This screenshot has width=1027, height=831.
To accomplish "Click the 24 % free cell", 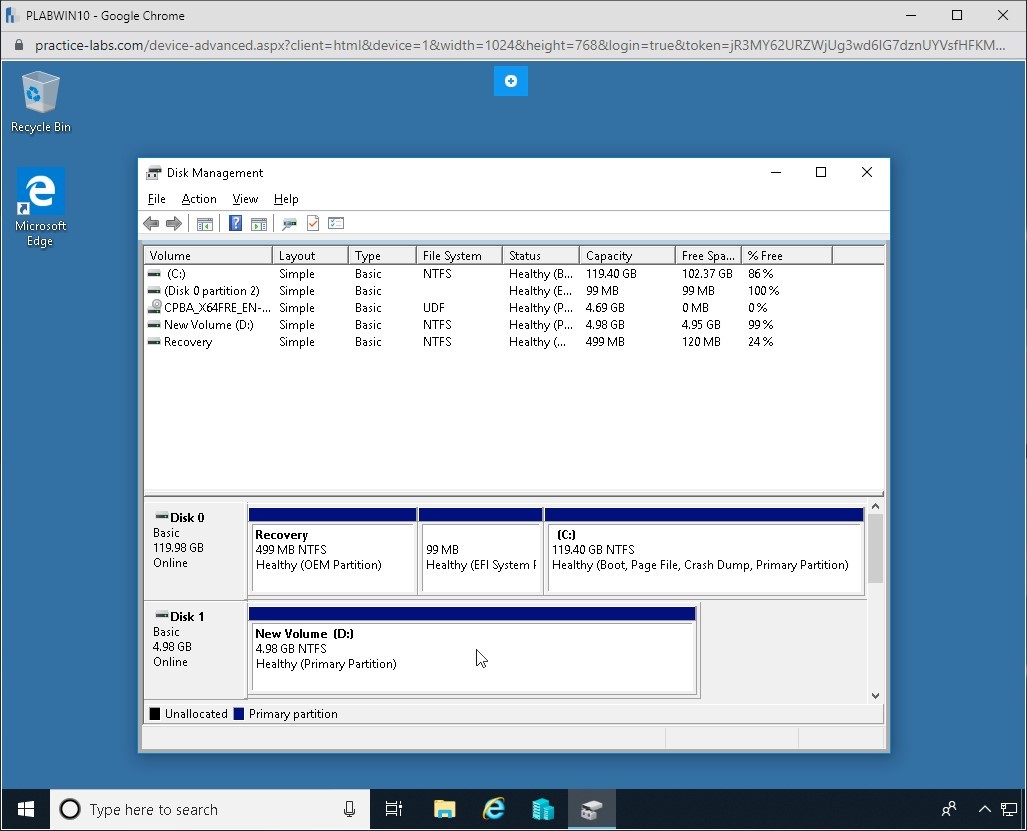I will coord(760,342).
